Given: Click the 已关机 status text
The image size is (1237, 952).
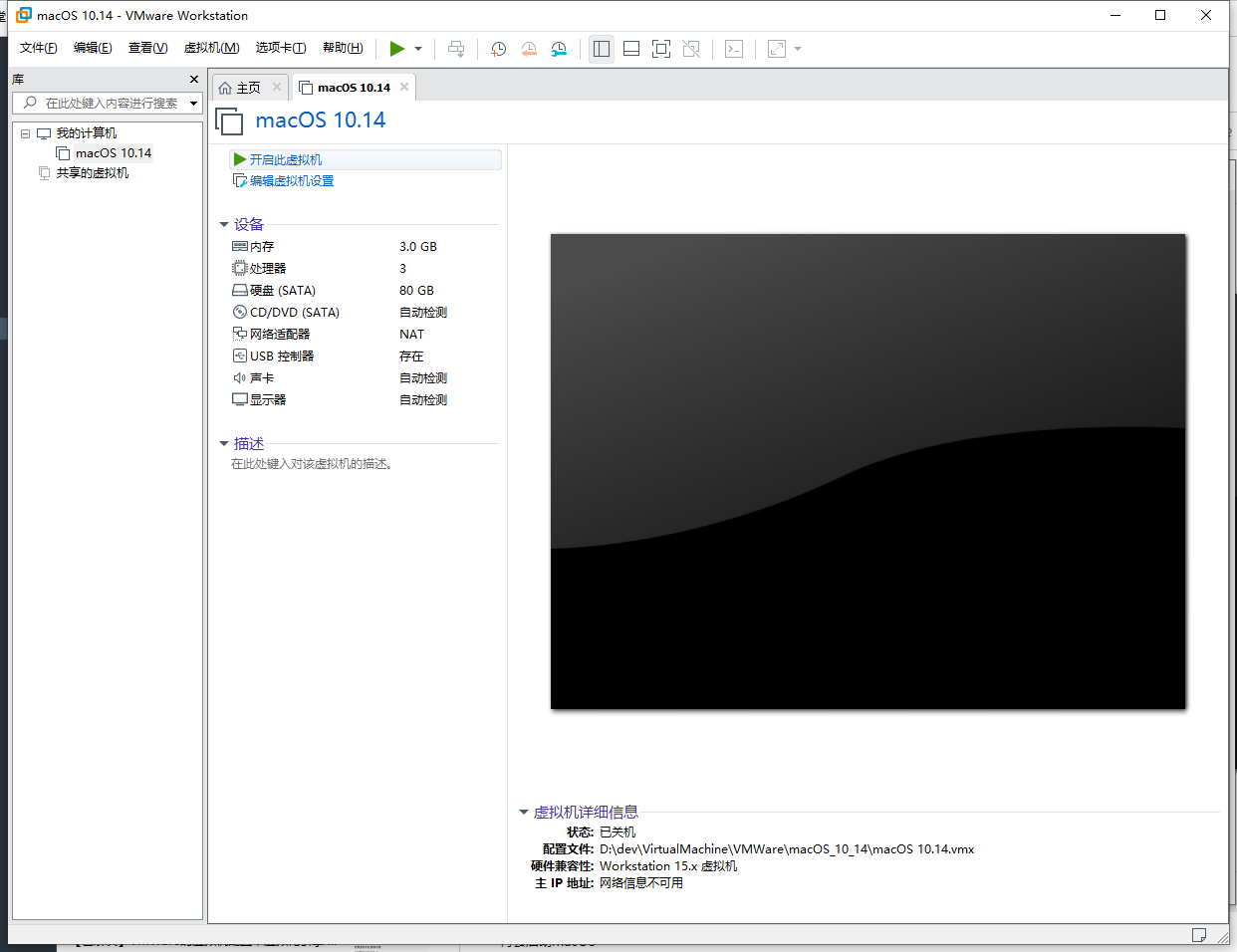Looking at the screenshot, I should click(x=618, y=833).
